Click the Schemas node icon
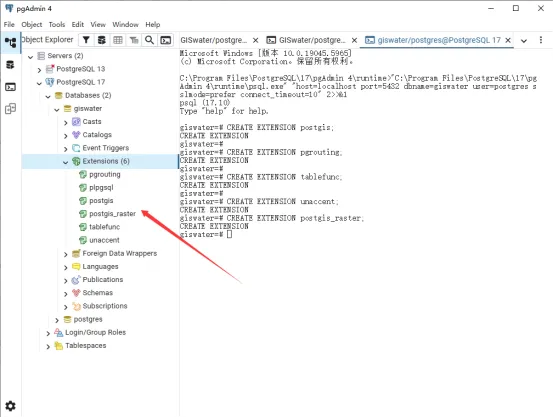Image resolution: width=554 pixels, height=418 pixels. (x=76, y=293)
